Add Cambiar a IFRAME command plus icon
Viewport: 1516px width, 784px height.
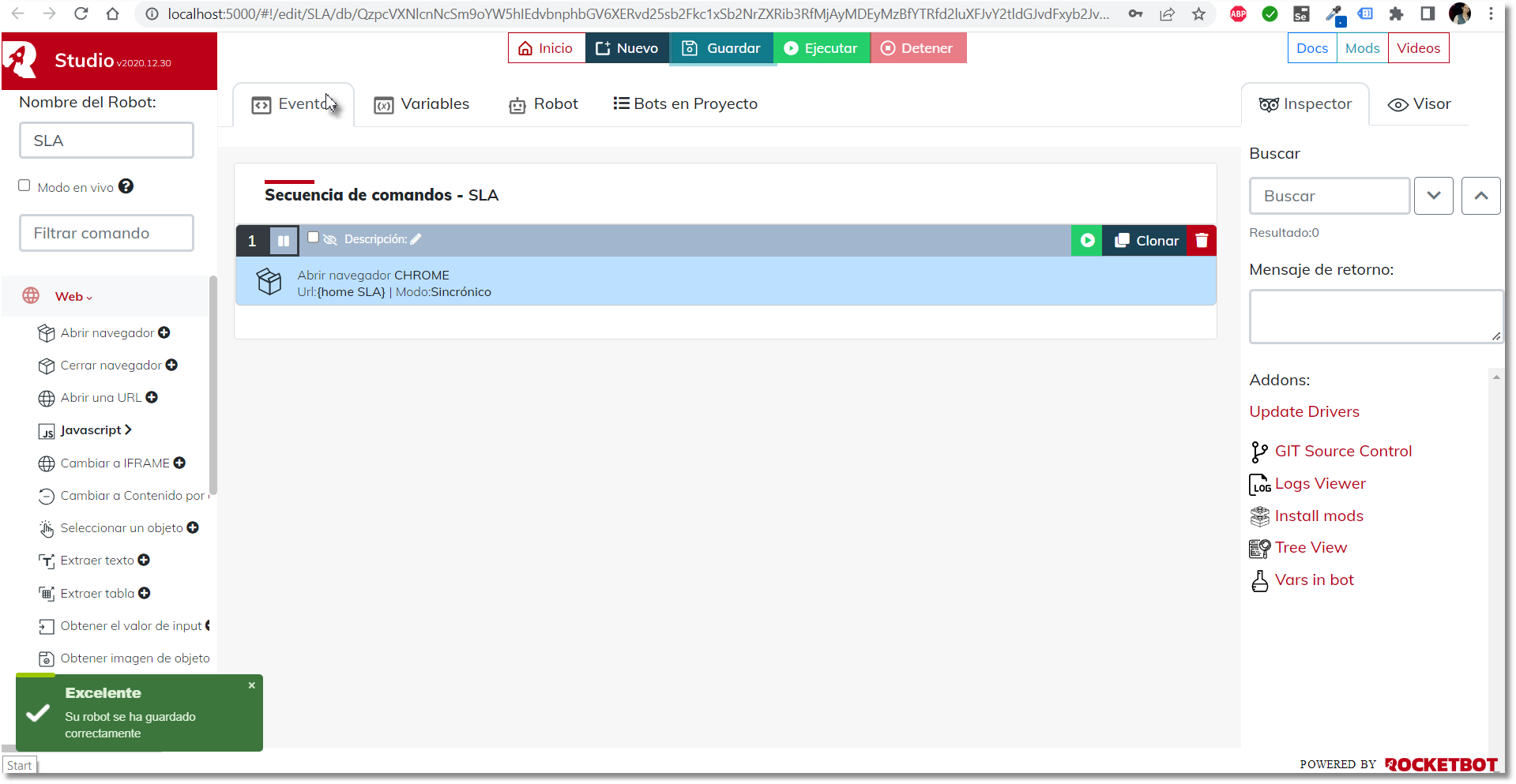click(x=179, y=463)
